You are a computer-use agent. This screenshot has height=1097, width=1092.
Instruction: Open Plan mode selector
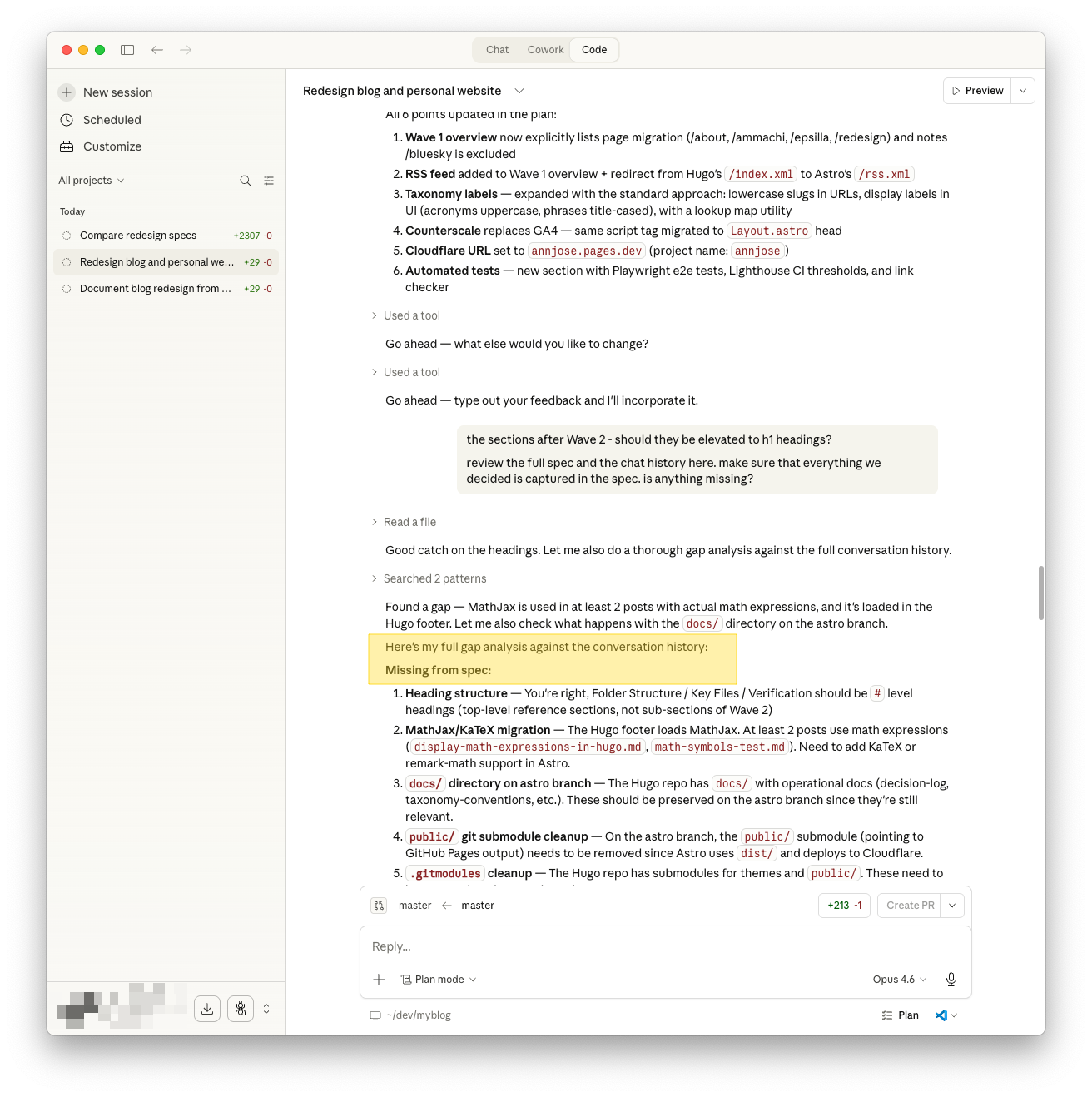click(x=439, y=980)
